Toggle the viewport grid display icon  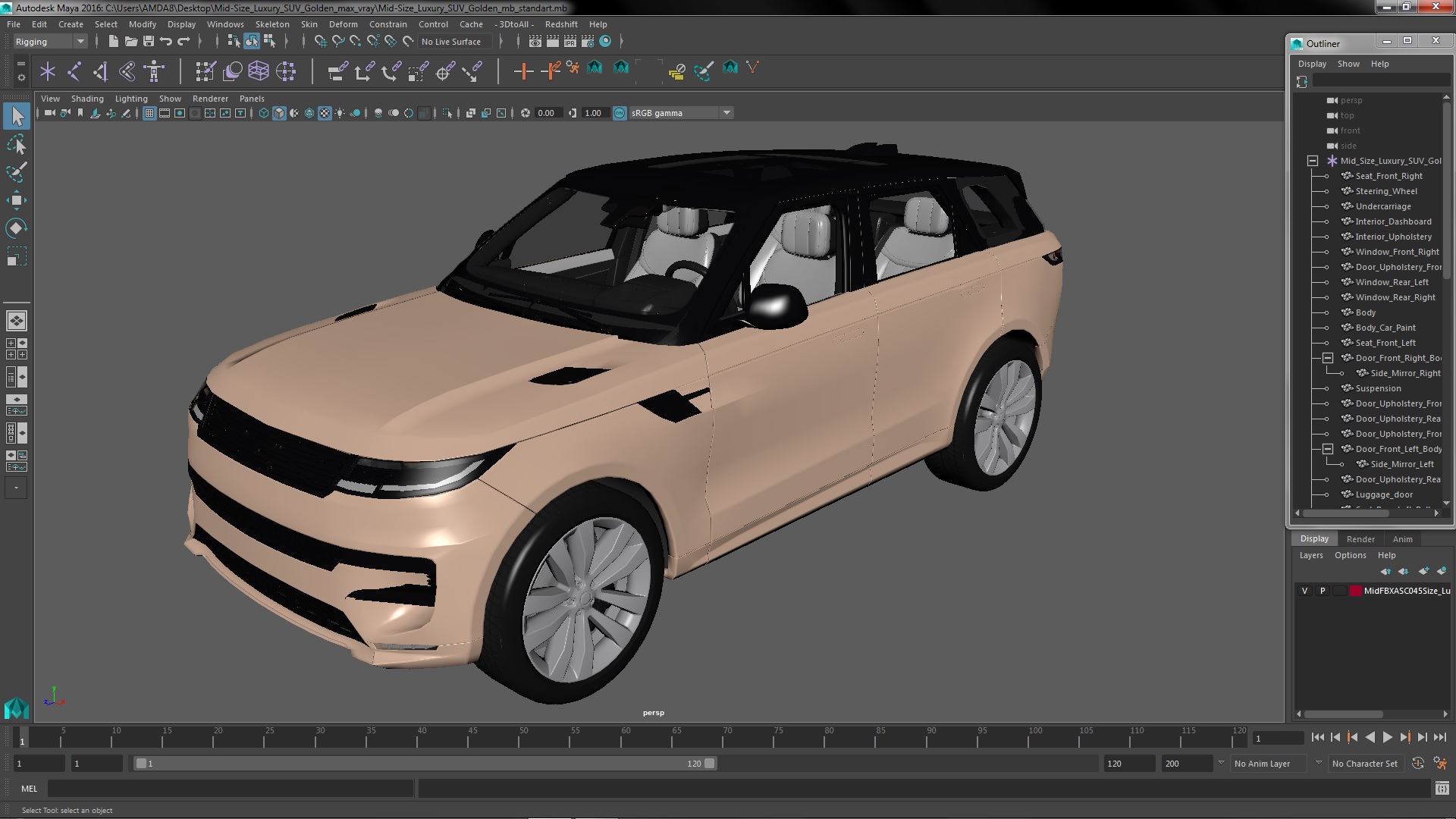click(x=149, y=113)
